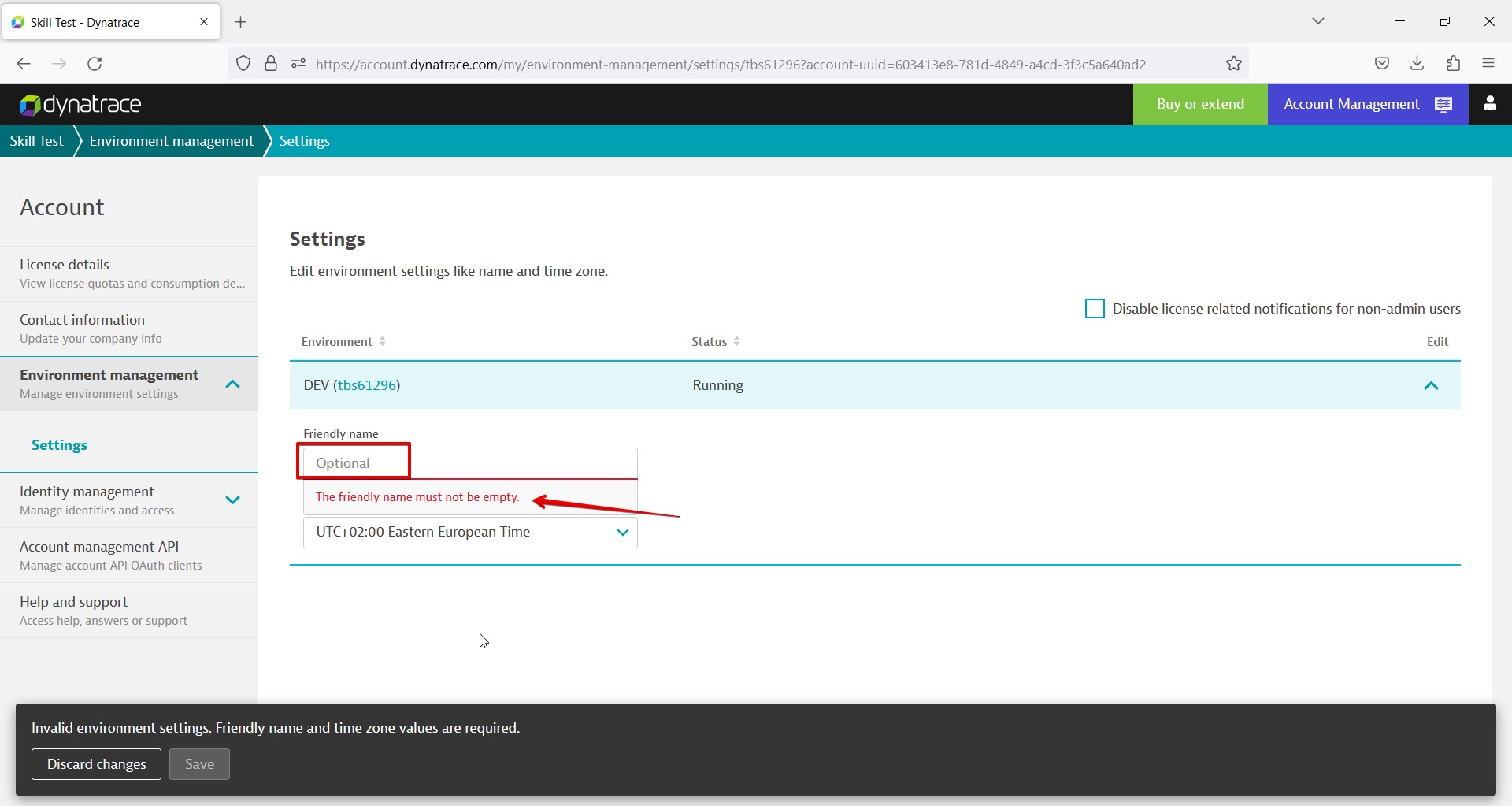Collapse the DEV environment row
1512x806 pixels.
(x=1431, y=385)
